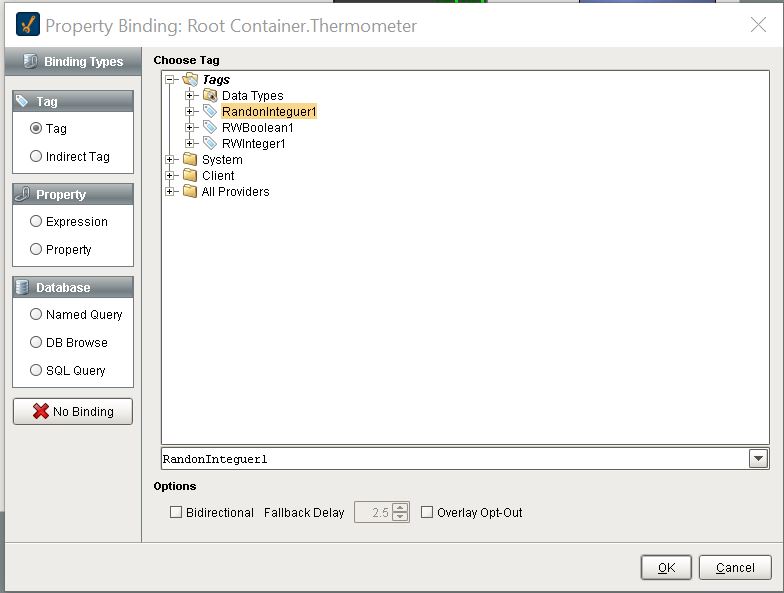Click the RandonInteguer1 tag icon
Viewport: 784px width, 593px height.
click(x=210, y=112)
